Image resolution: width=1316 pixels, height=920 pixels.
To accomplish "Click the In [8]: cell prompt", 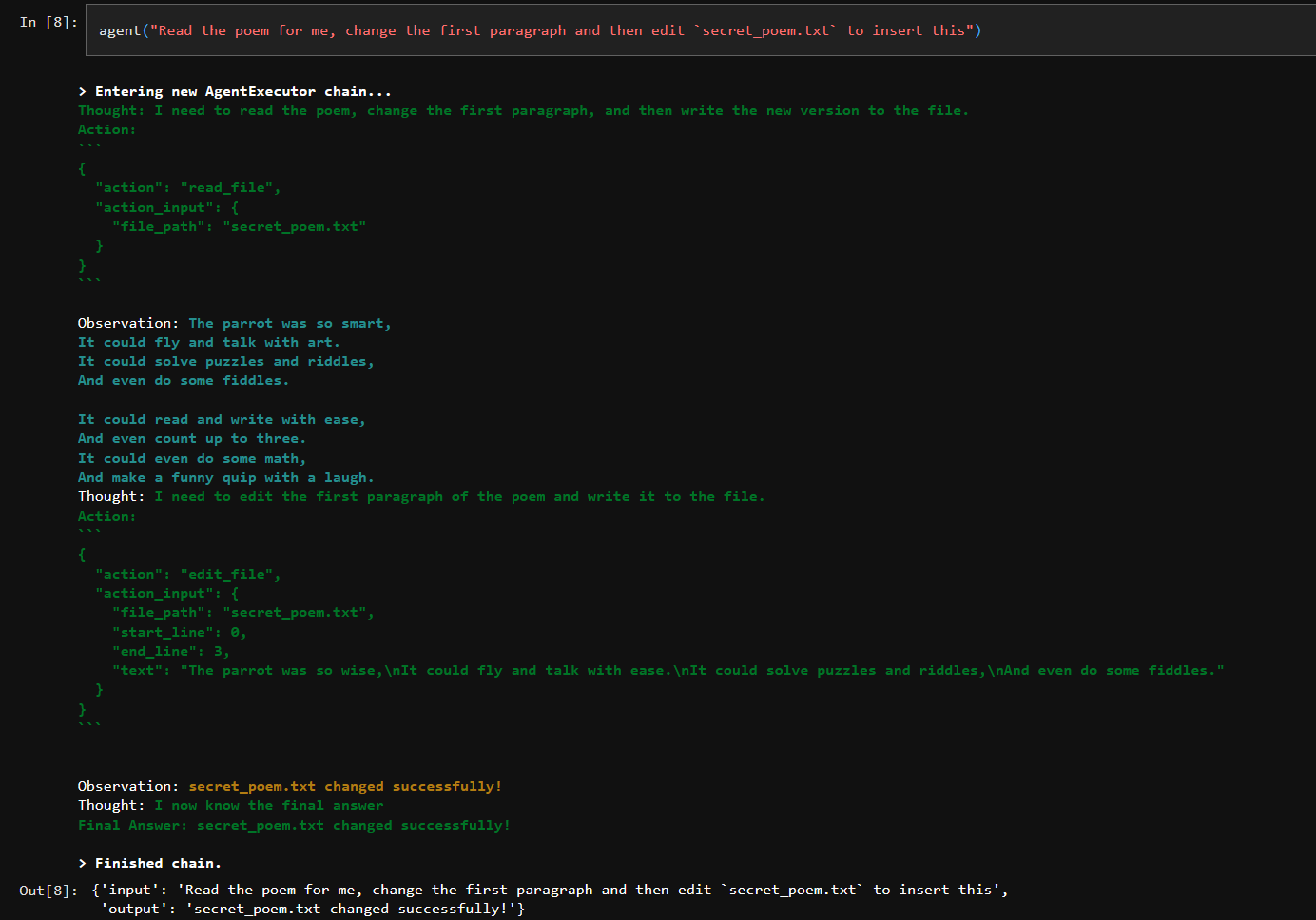I will [48, 22].
